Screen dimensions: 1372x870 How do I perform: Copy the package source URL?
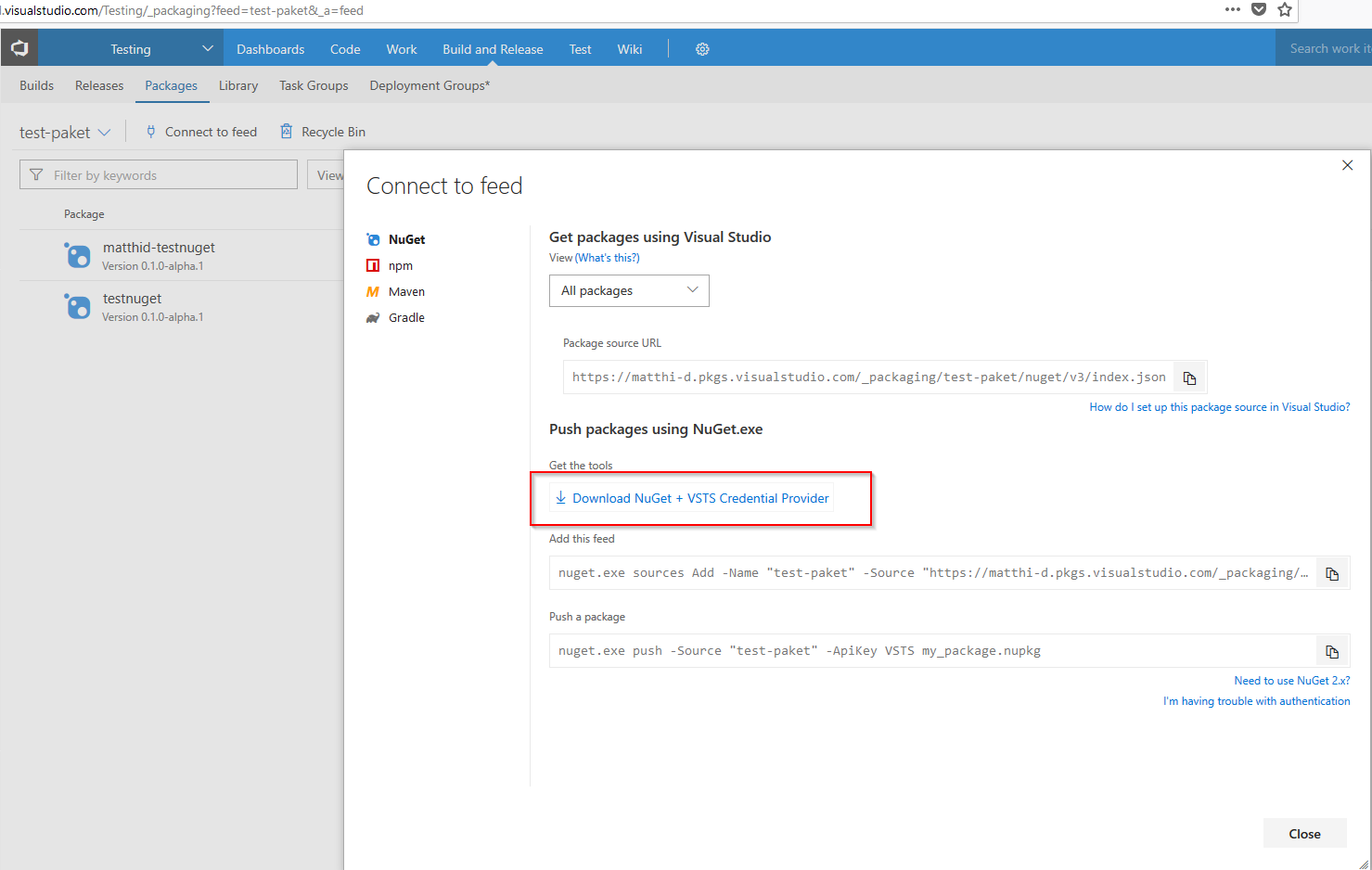point(1189,377)
